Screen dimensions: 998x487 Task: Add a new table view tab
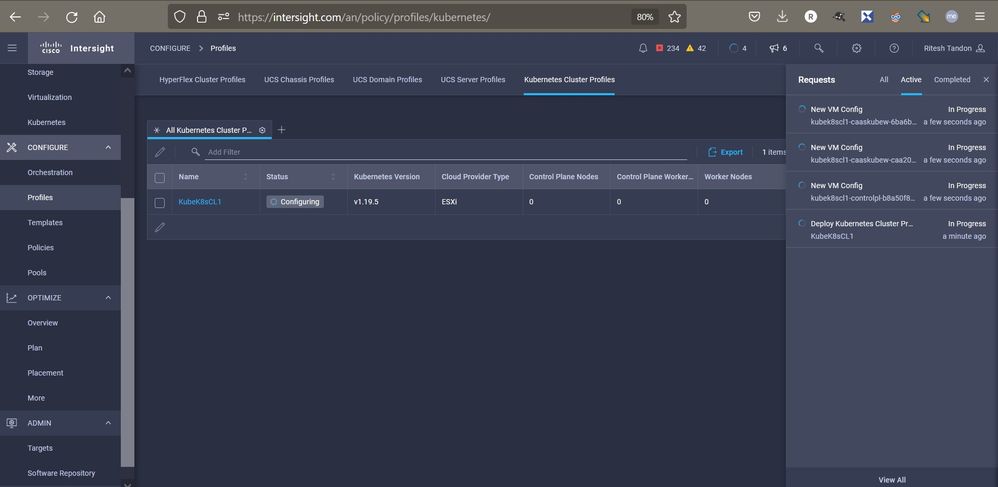tap(281, 130)
